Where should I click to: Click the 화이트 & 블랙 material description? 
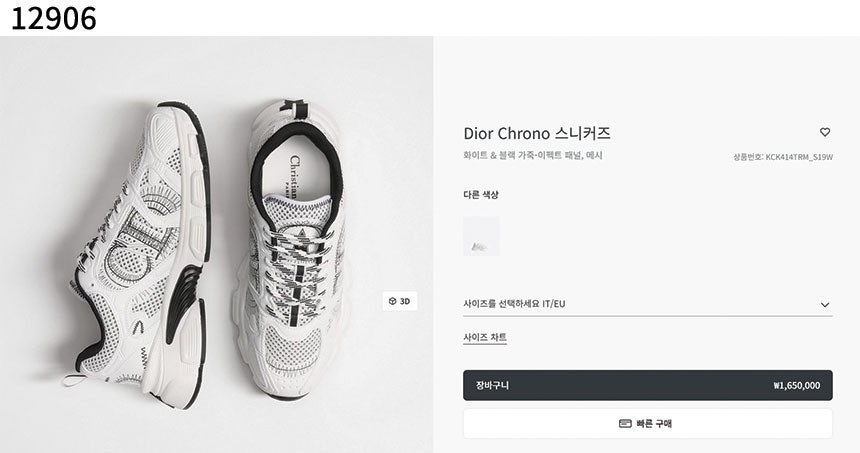[x=532, y=156]
